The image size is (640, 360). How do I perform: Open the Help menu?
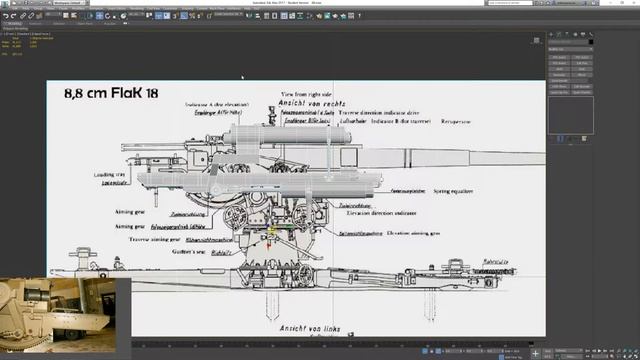247,8
